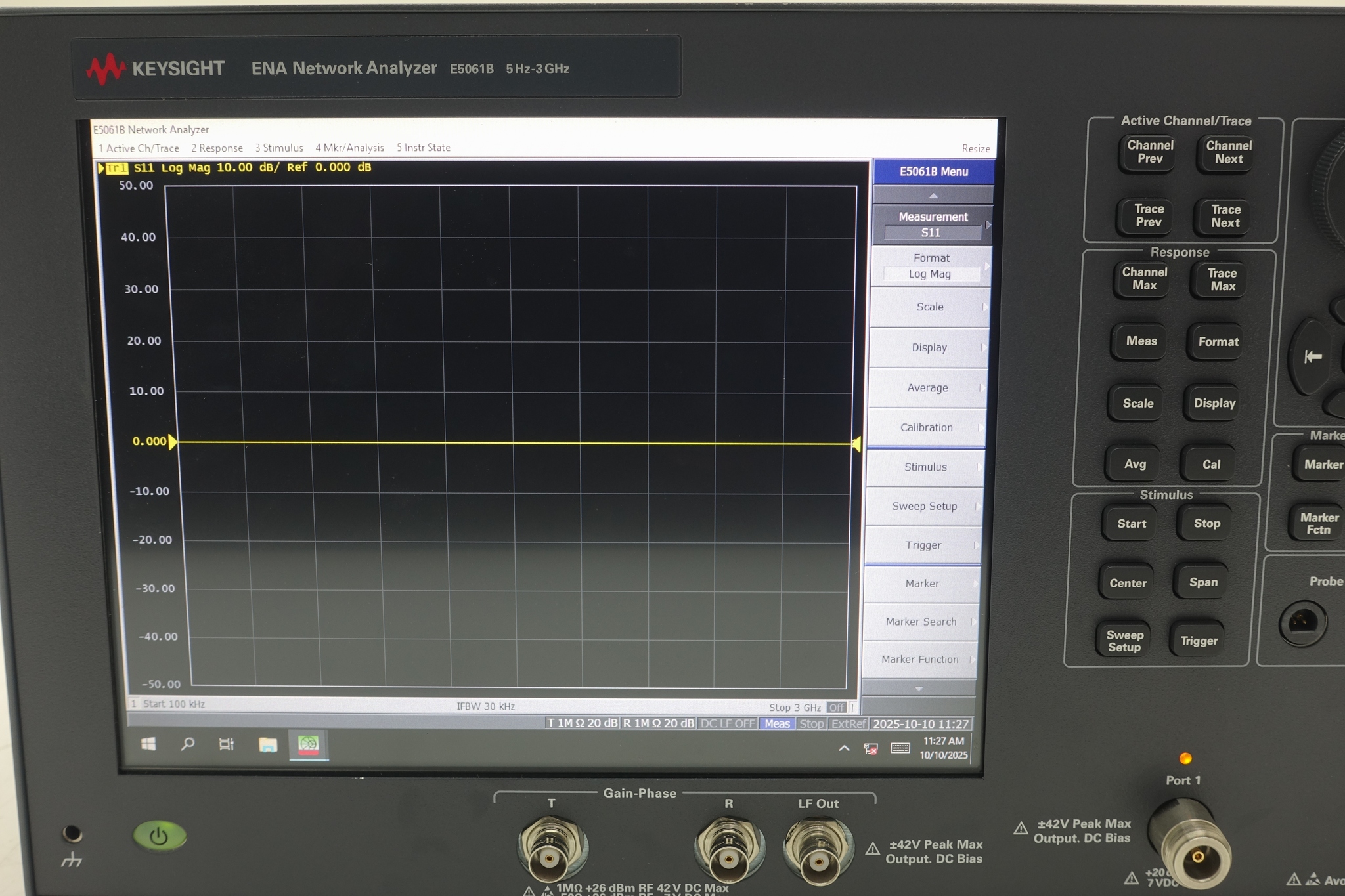This screenshot has width=1345, height=896.
Task: Toggle the ExtRef status indicator
Action: 848,723
